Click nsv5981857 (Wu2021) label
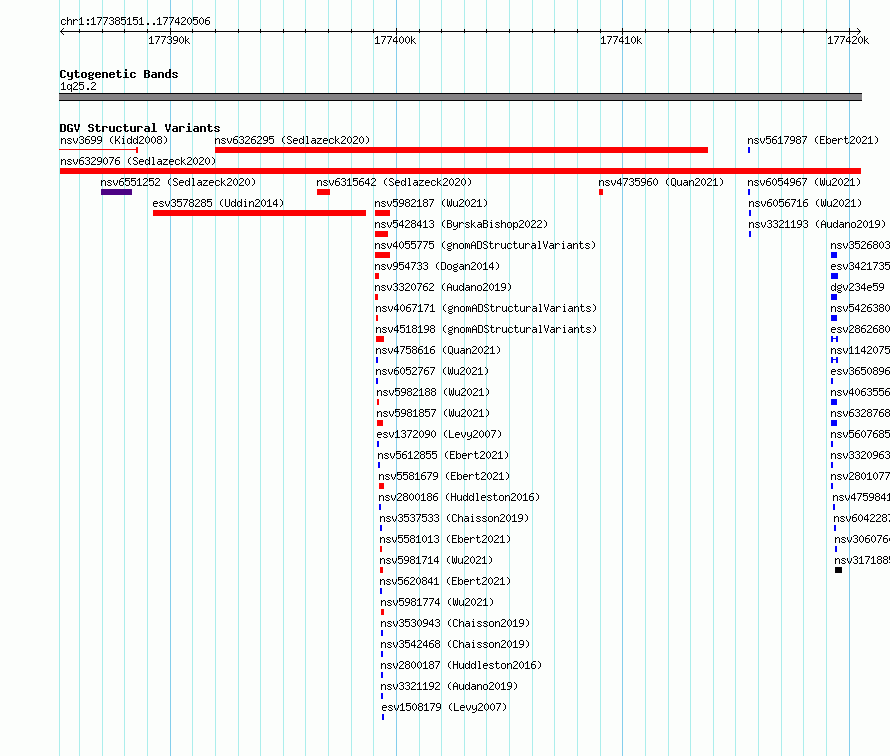Image resolution: width=890 pixels, height=756 pixels. (433, 413)
